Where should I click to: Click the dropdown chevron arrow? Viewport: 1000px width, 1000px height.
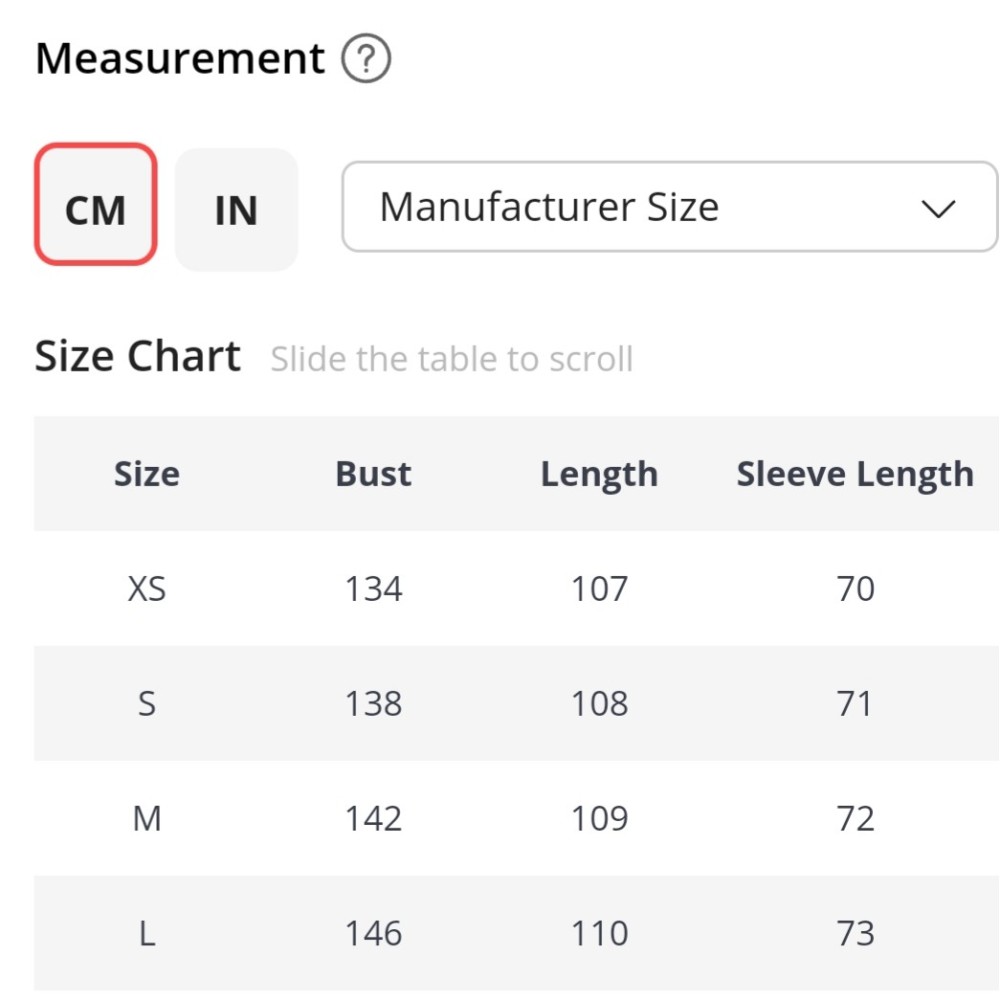[938, 209]
